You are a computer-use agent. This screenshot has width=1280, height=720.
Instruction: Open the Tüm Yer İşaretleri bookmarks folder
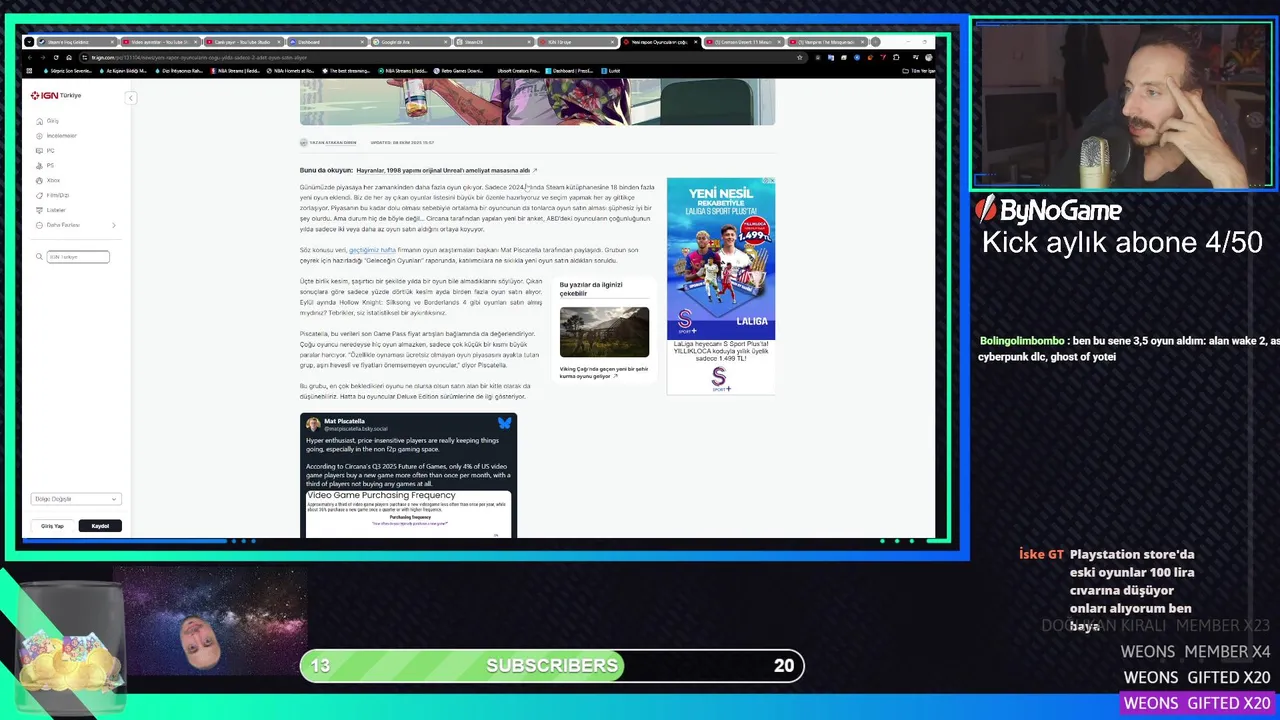(918, 71)
